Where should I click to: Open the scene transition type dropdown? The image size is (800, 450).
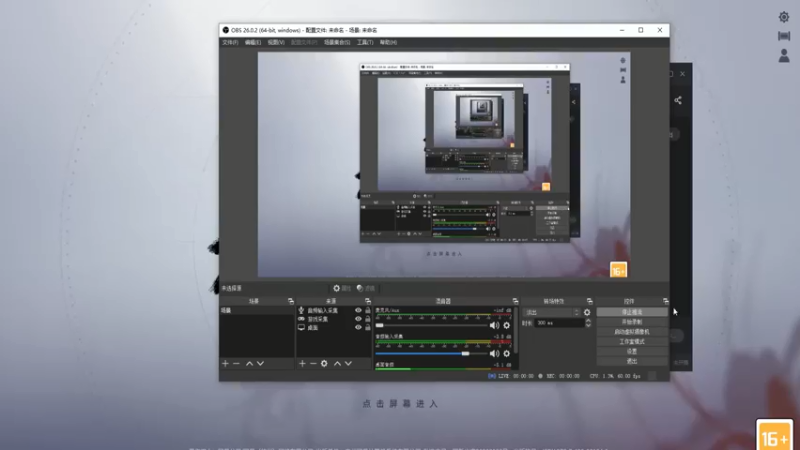click(x=552, y=312)
